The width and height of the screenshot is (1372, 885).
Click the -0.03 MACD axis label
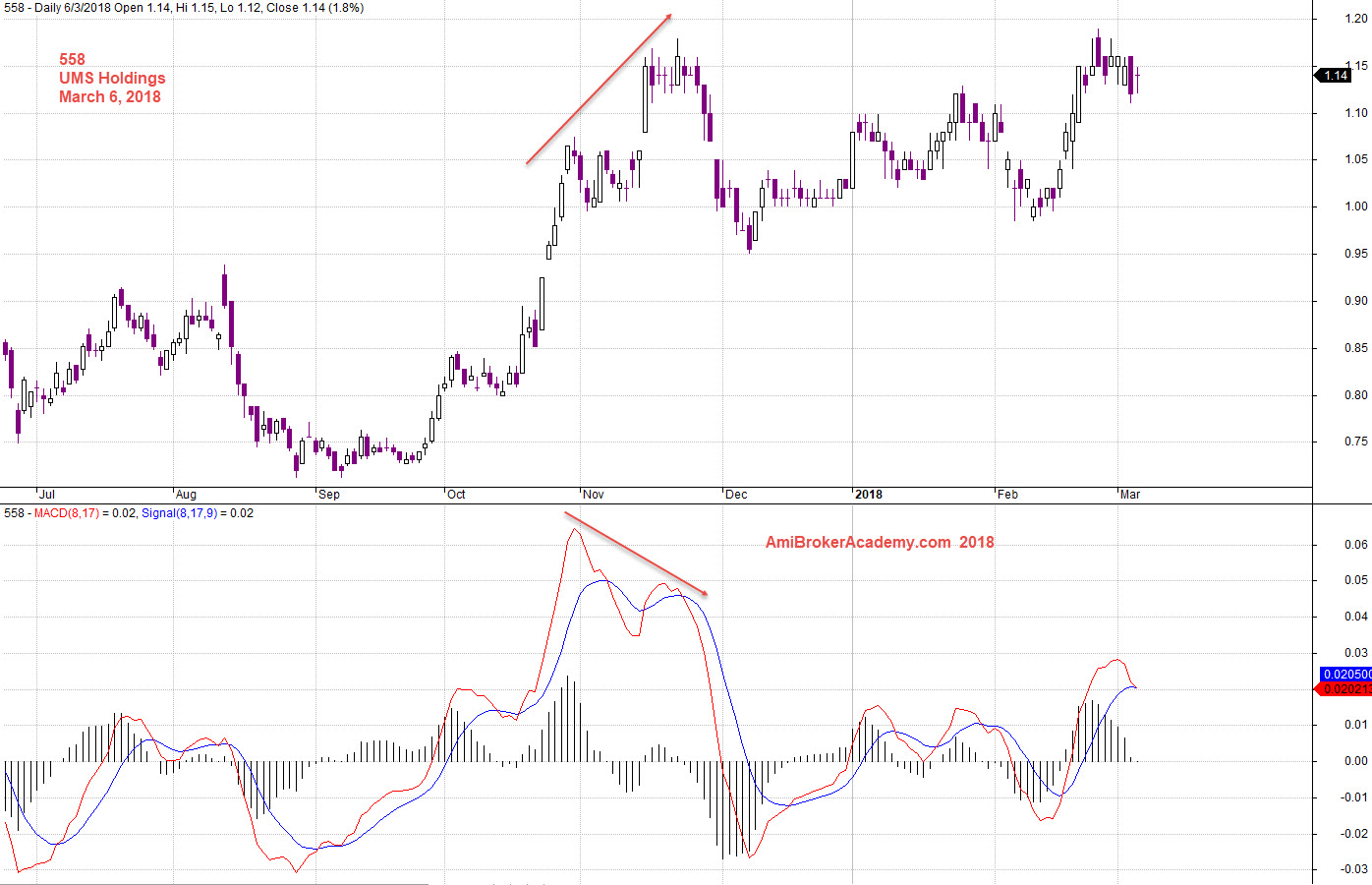1354,869
